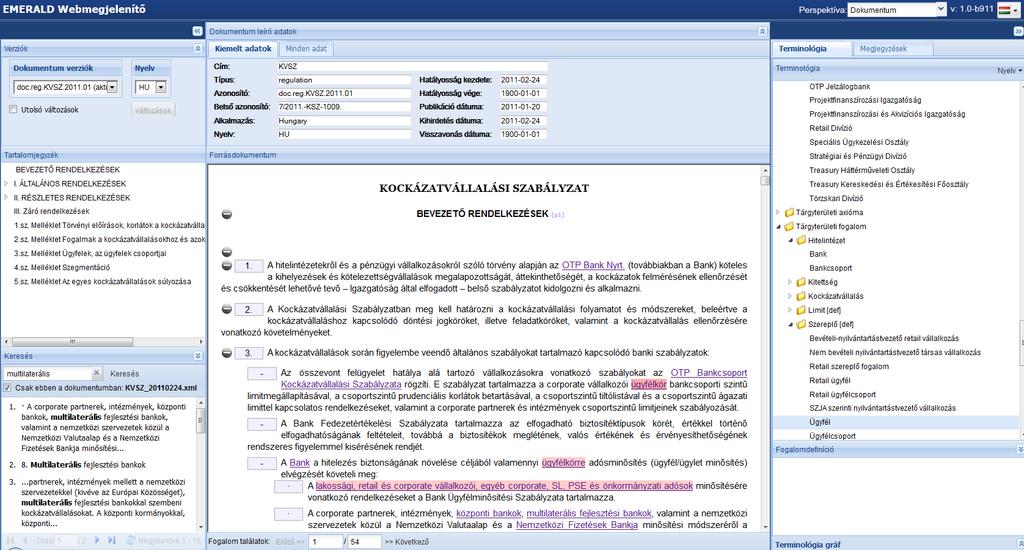The image size is (1024, 550).
Task: Expand the Kitettség folder
Action: point(790,282)
